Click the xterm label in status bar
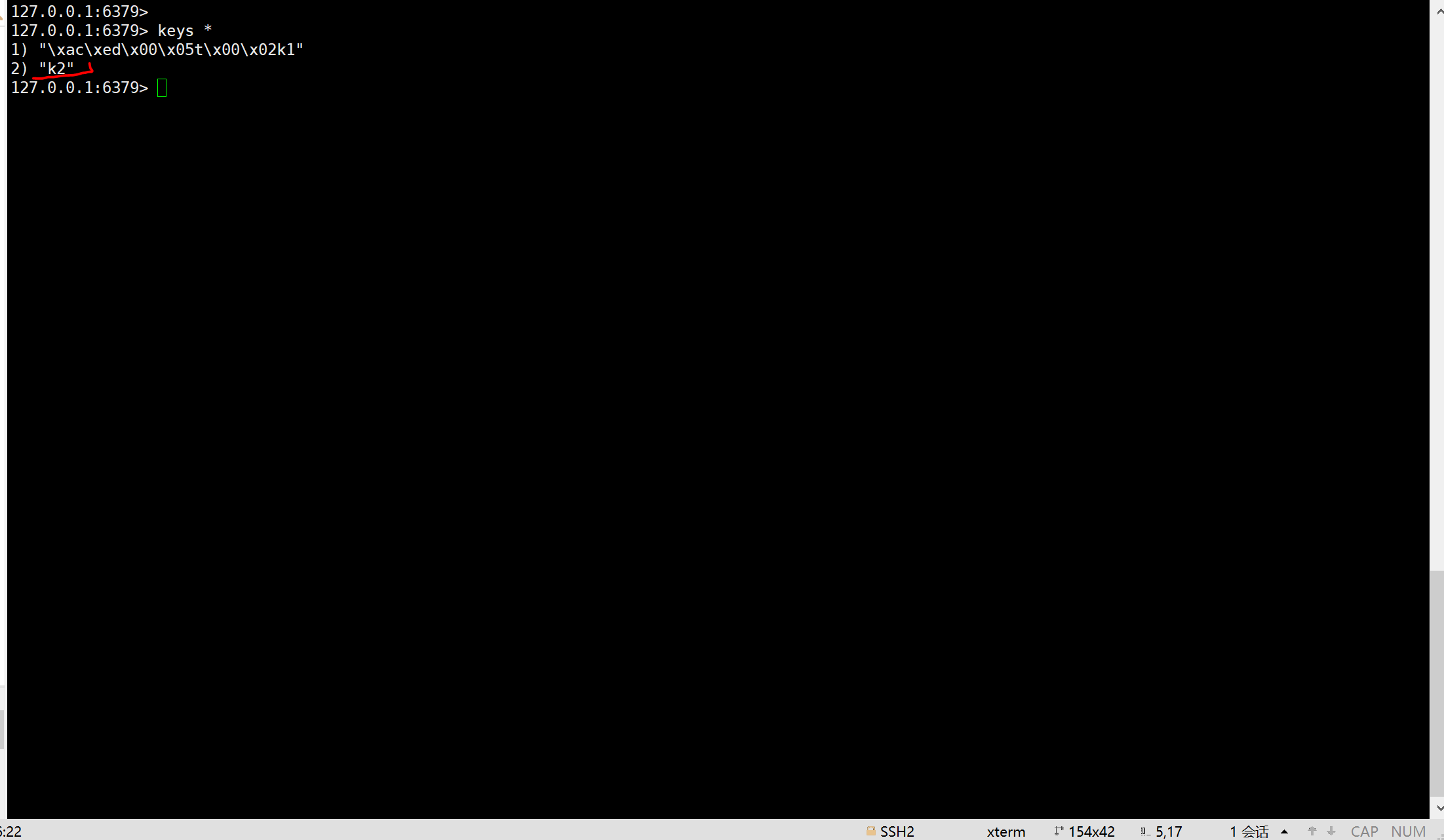Viewport: 1444px width, 840px height. (x=1006, y=831)
